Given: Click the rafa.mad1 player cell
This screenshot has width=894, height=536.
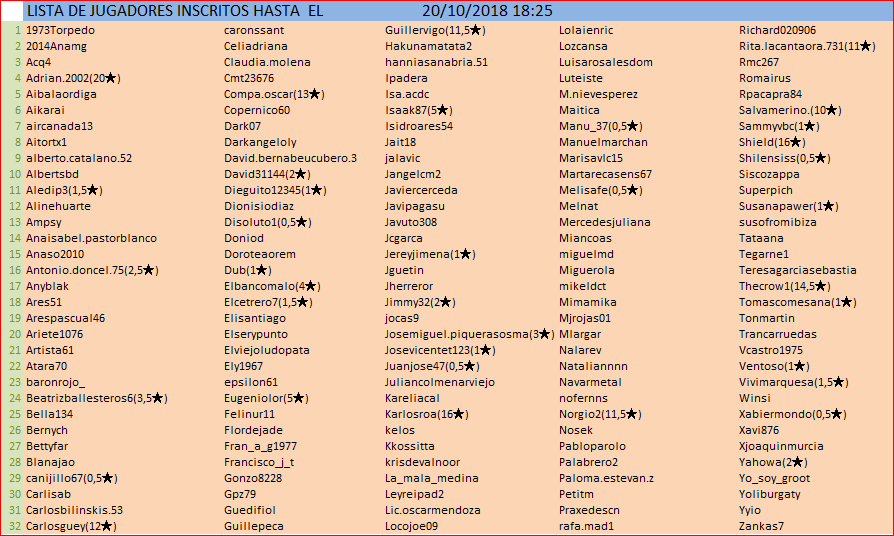Looking at the screenshot, I should pos(586,526).
